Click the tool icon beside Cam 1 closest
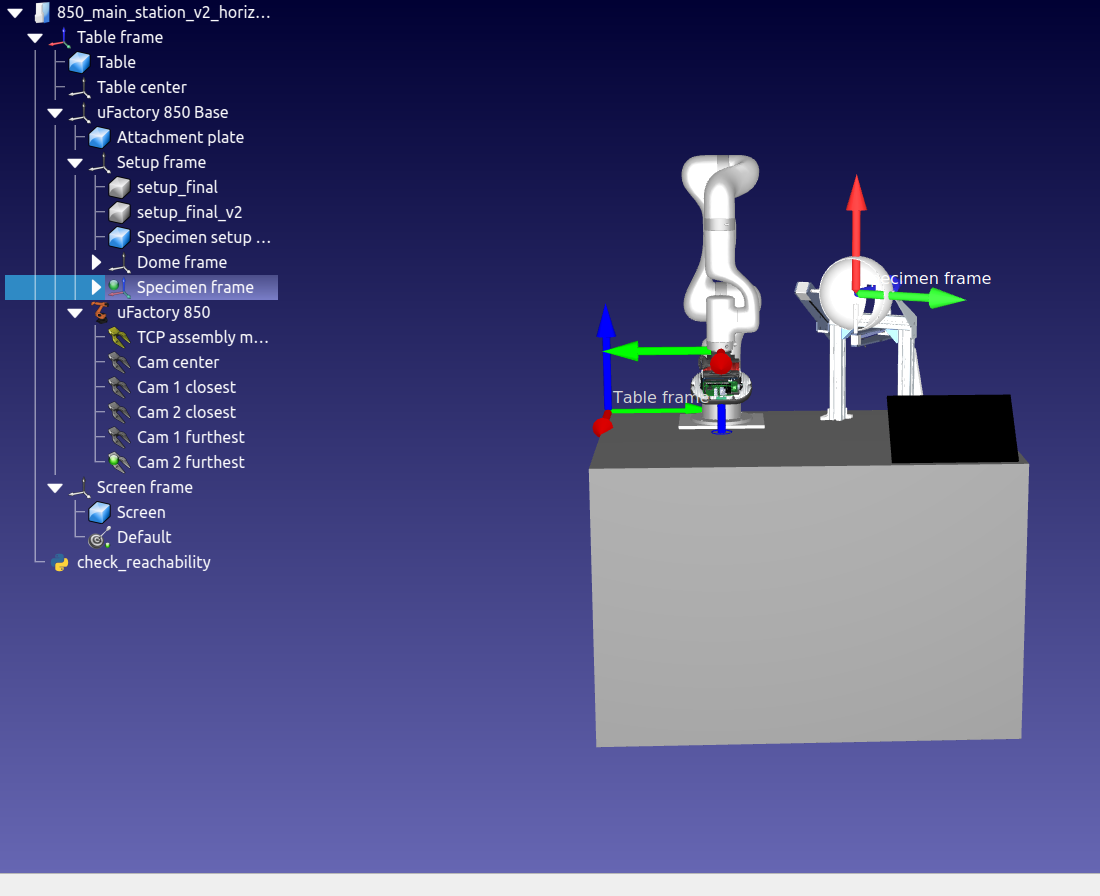The image size is (1100, 896). pos(119,387)
